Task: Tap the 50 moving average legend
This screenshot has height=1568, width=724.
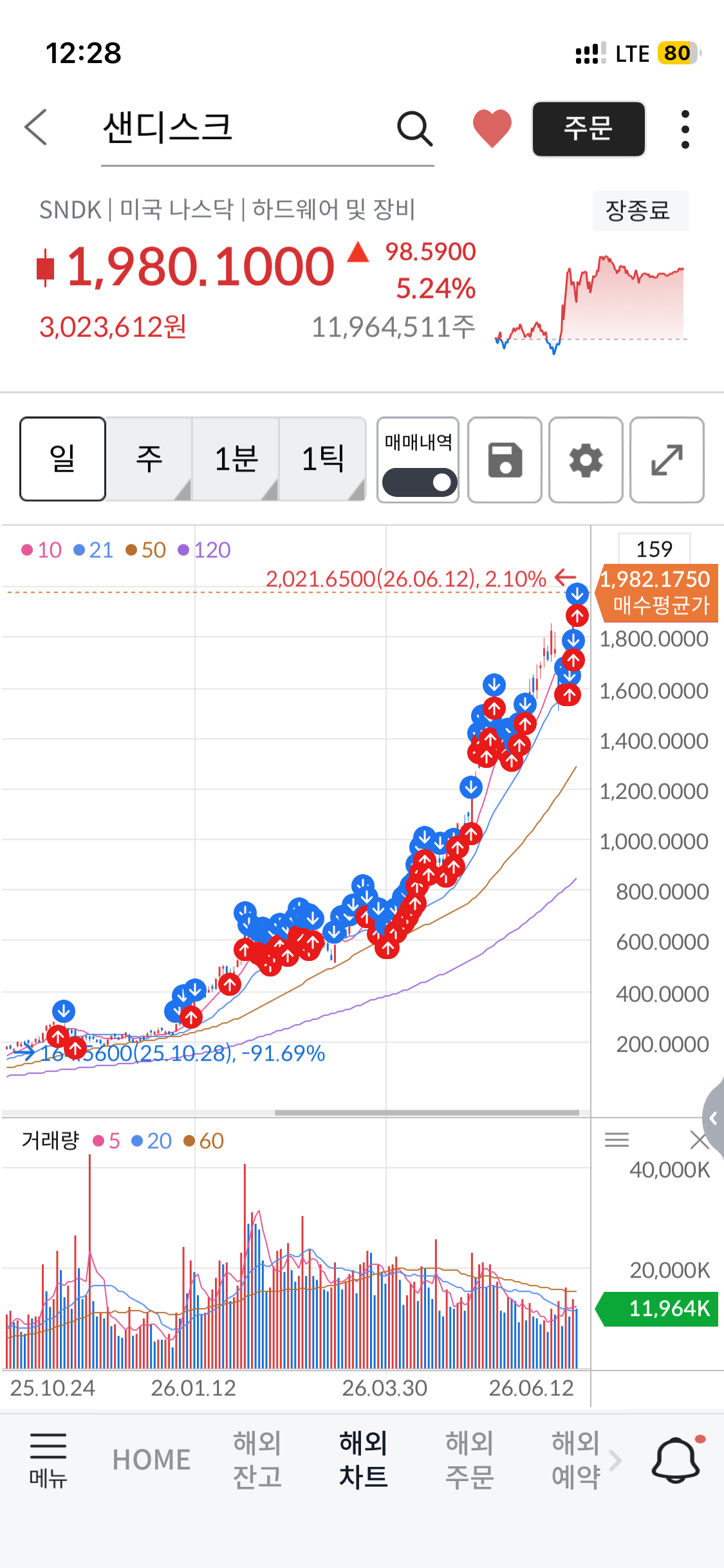Action: coord(146,550)
